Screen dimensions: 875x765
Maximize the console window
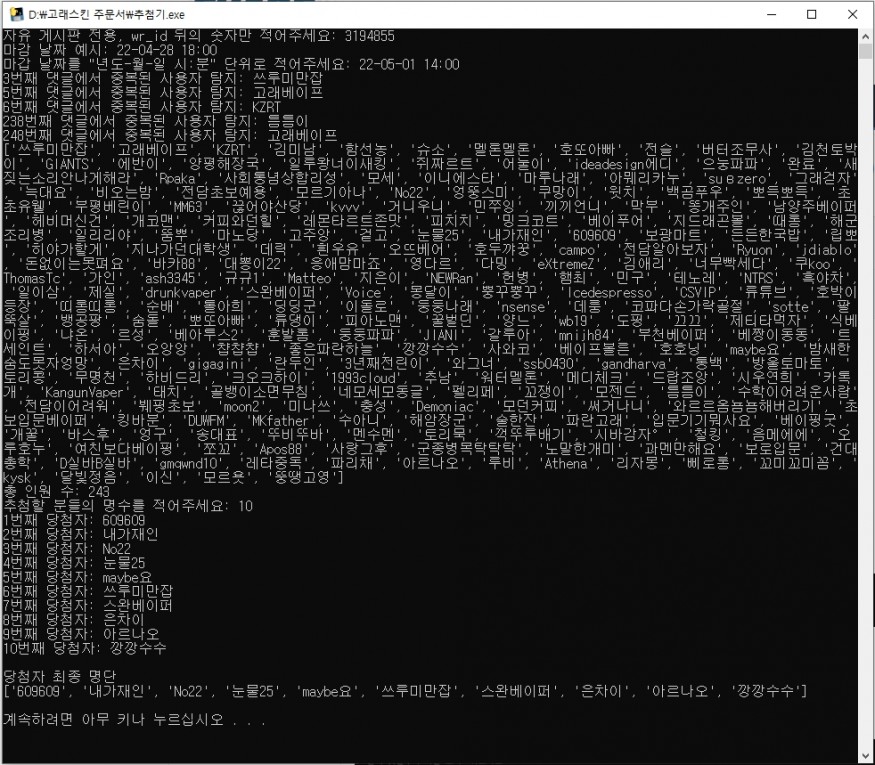point(810,14)
